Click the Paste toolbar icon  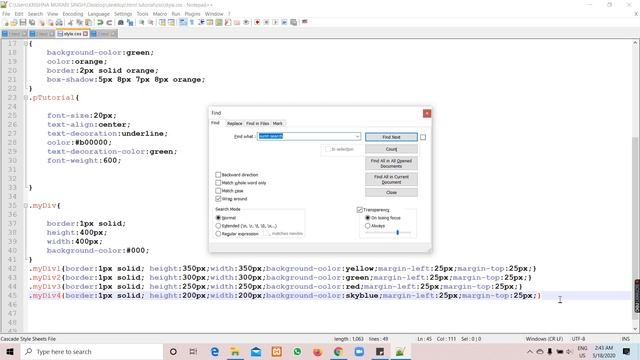coord(88,22)
